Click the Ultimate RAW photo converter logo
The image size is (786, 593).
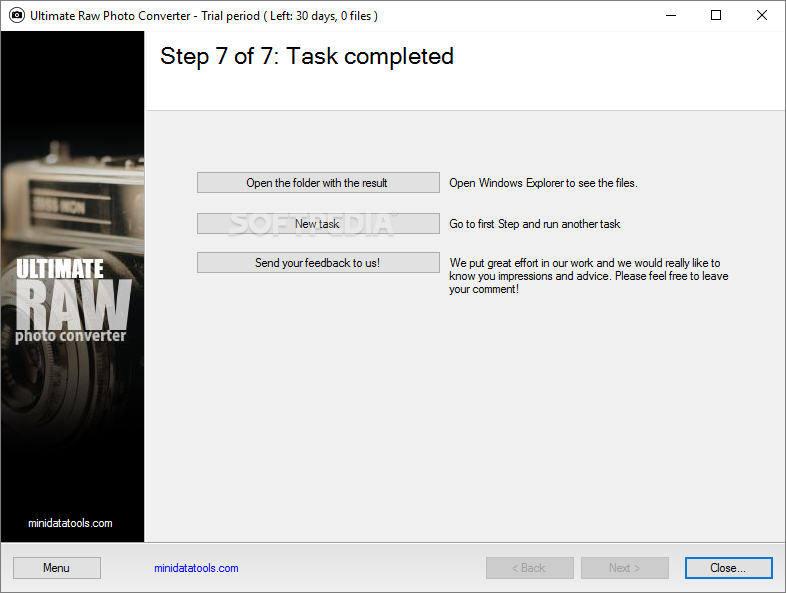coord(73,301)
